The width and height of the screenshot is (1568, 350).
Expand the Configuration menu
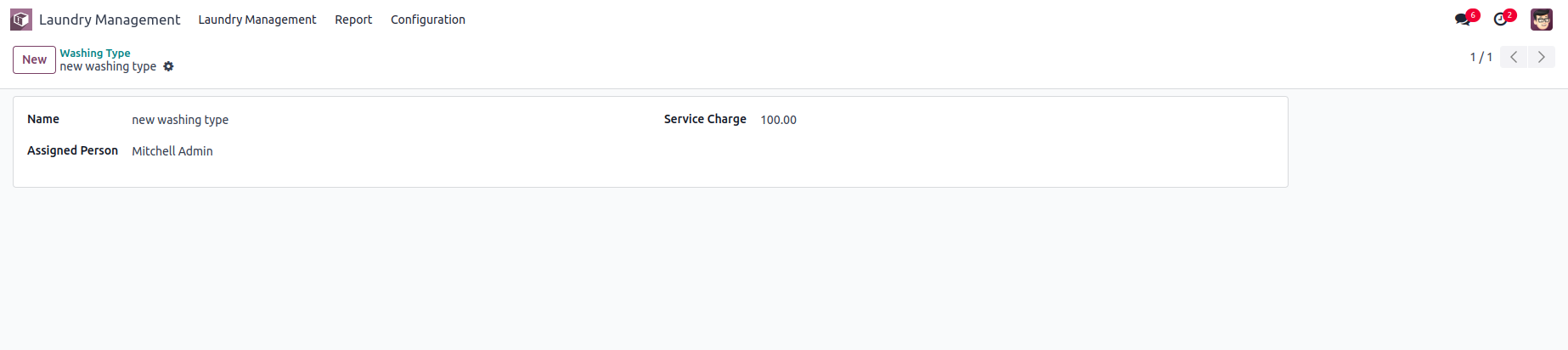427,20
